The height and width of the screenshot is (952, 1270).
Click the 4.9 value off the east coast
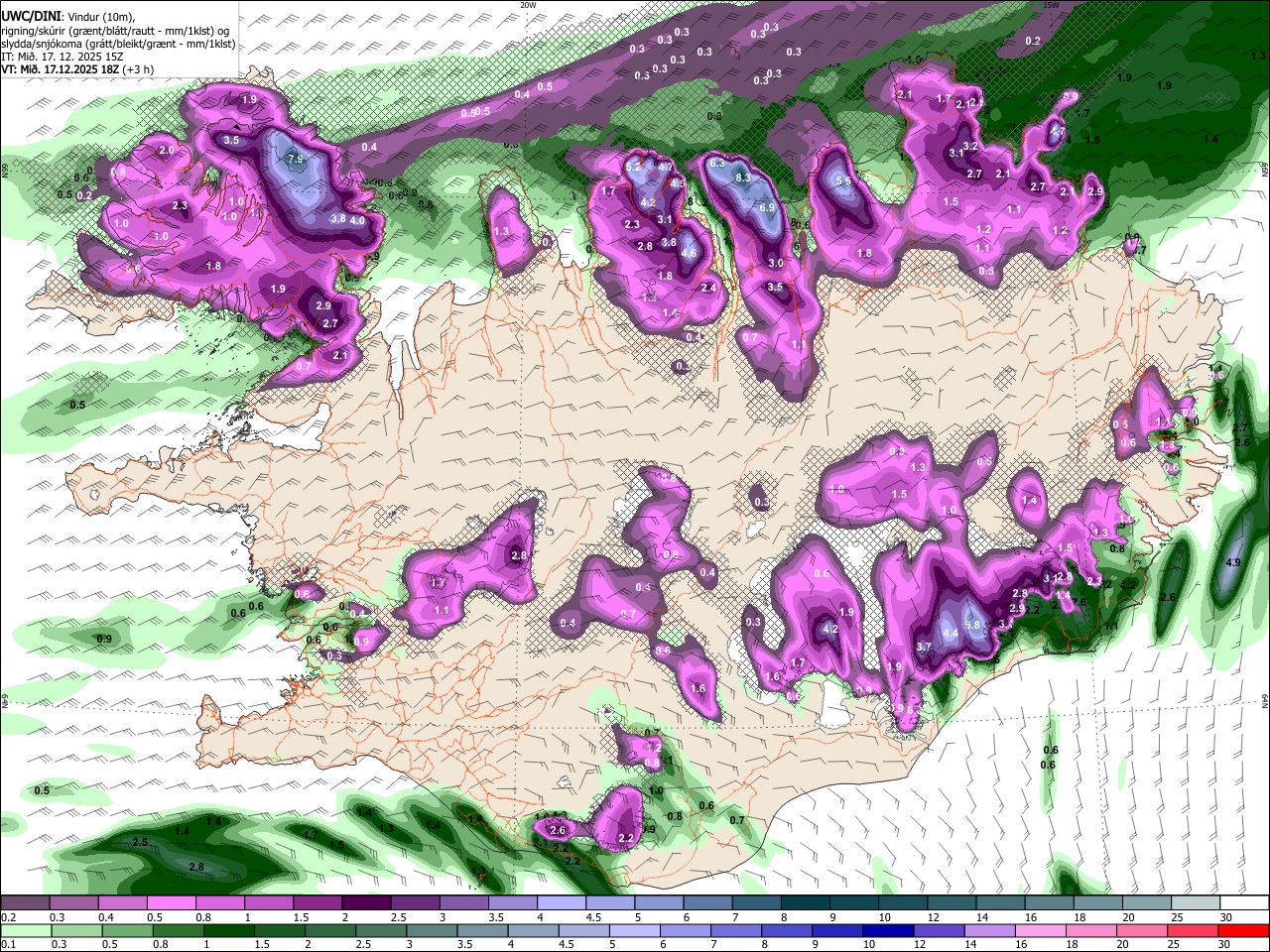[1233, 563]
